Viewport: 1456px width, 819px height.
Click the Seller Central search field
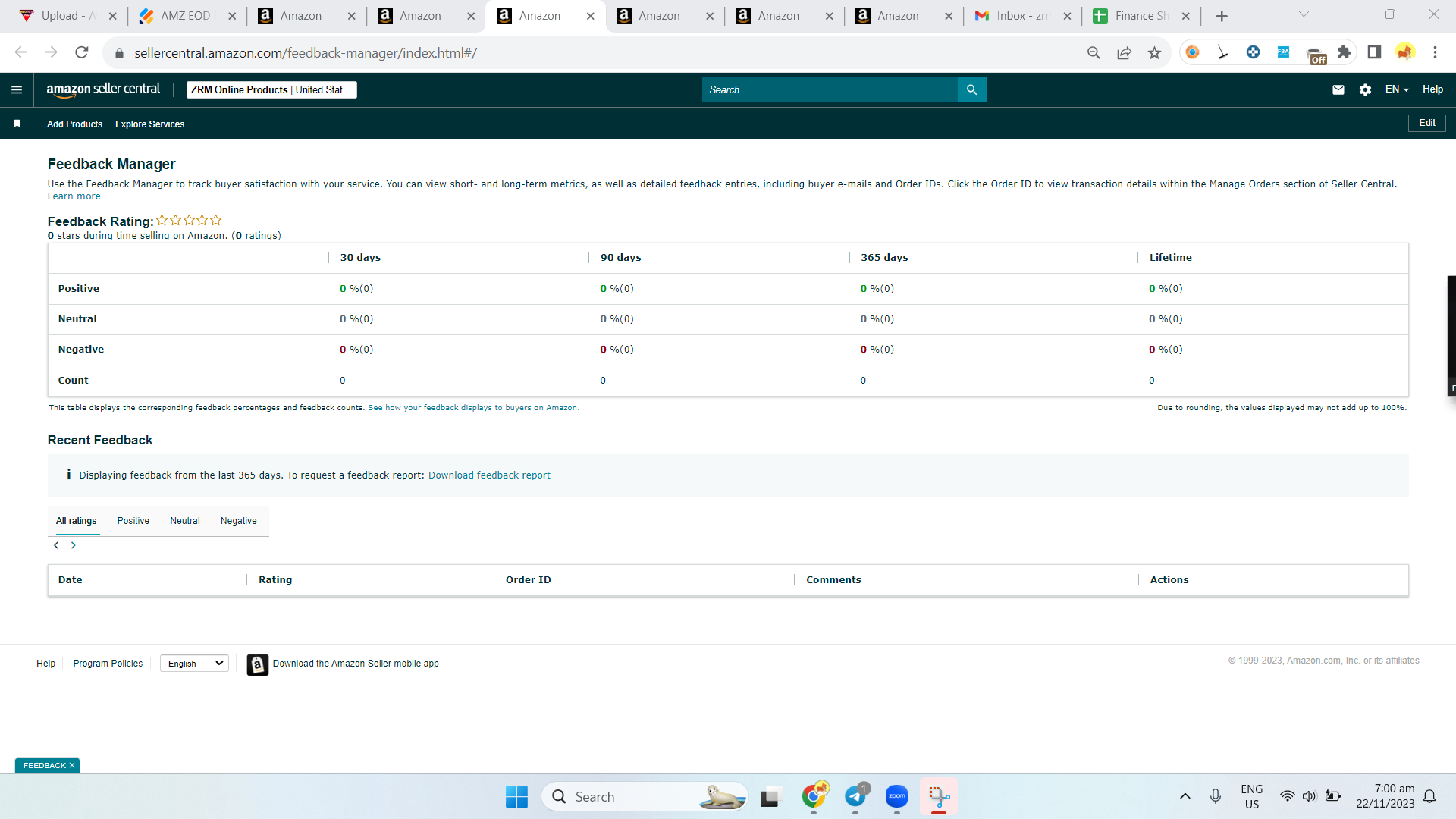click(830, 89)
